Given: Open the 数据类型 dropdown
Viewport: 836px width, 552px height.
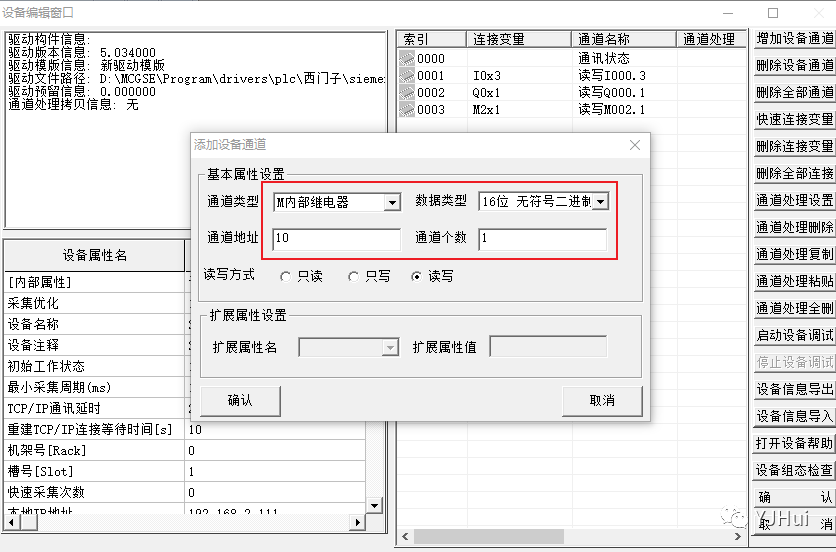Looking at the screenshot, I should pyautogui.click(x=601, y=202).
